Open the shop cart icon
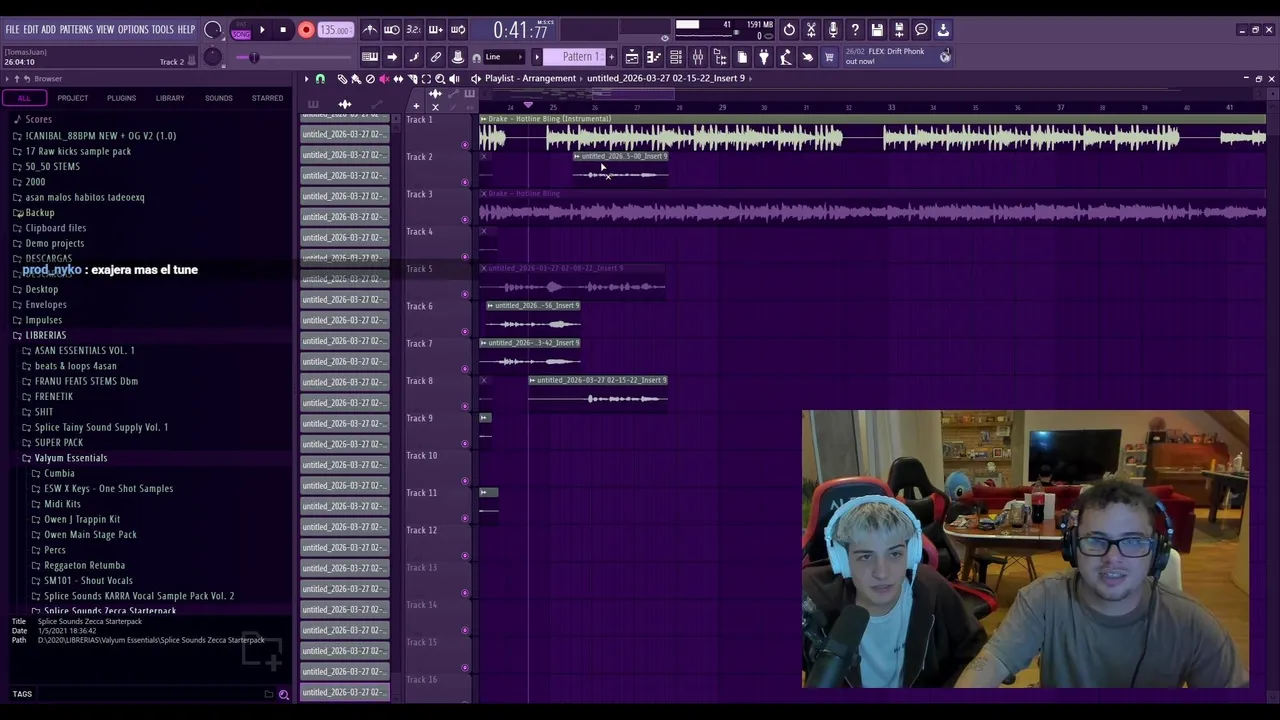 click(x=829, y=57)
